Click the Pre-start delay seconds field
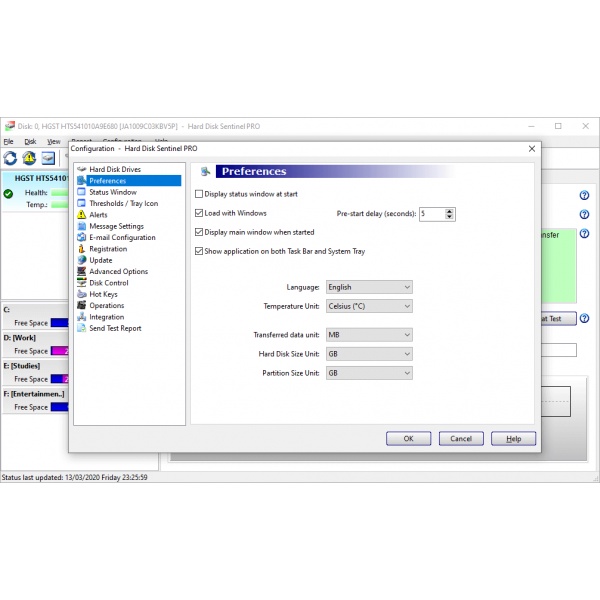 pos(431,214)
